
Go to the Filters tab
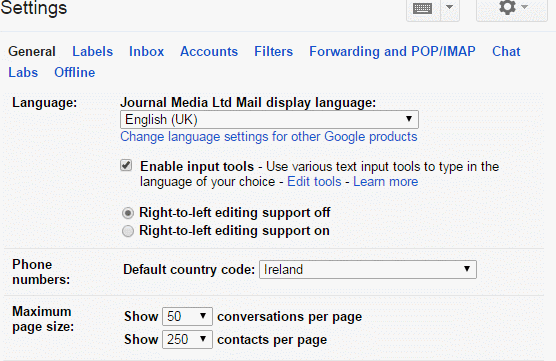(273, 51)
